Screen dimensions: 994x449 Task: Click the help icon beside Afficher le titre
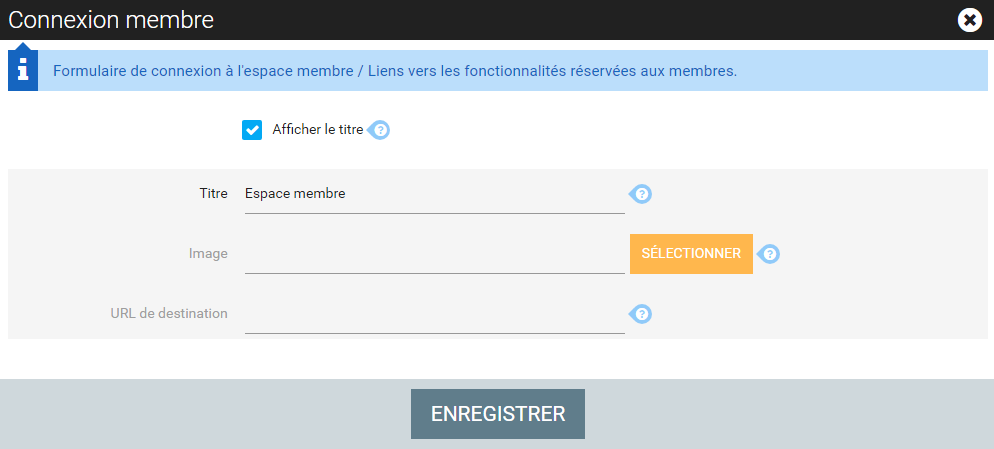(379, 130)
